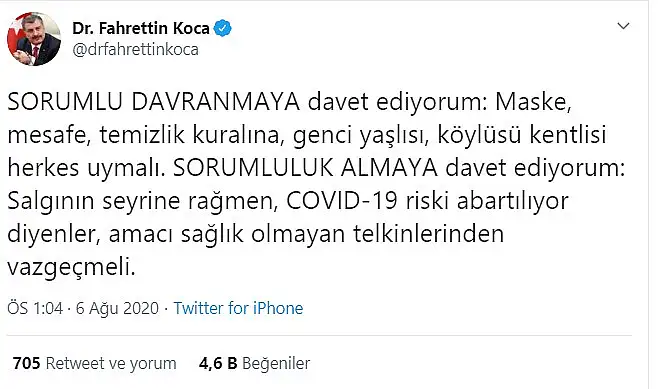Click the SORUMLU DAVRANMAYA phrase in tweet

click(x=153, y=102)
